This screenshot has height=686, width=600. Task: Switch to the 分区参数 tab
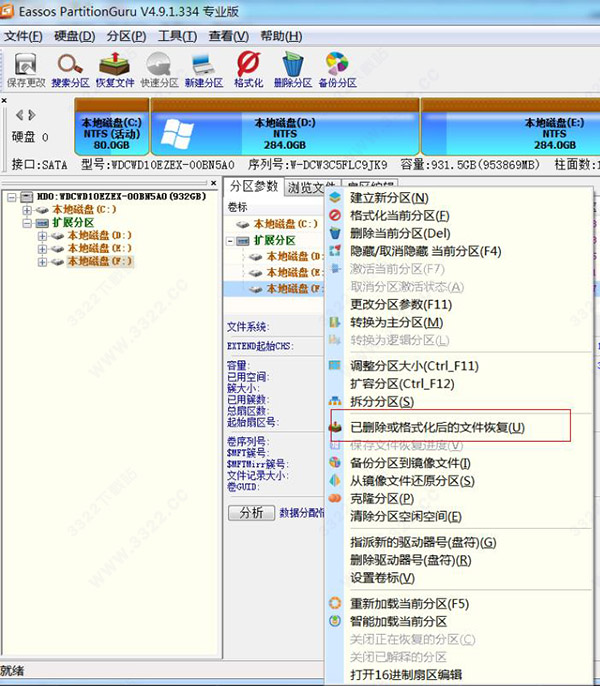(x=254, y=187)
